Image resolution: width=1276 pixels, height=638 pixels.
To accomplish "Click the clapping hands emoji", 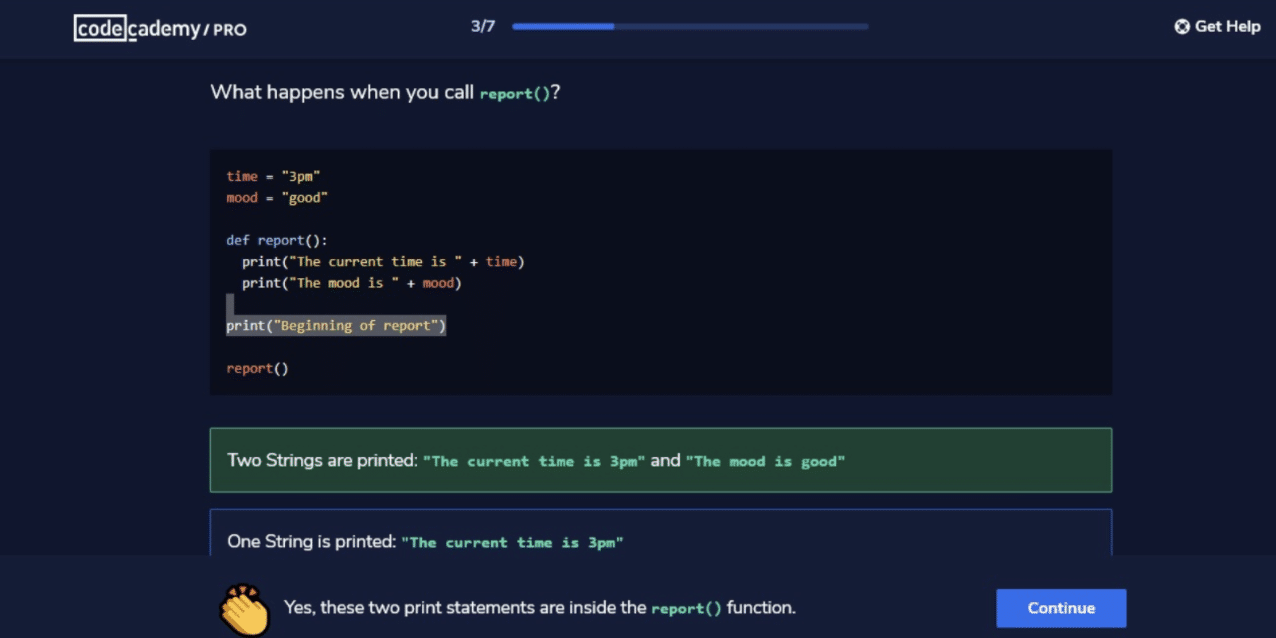I will tap(245, 608).
